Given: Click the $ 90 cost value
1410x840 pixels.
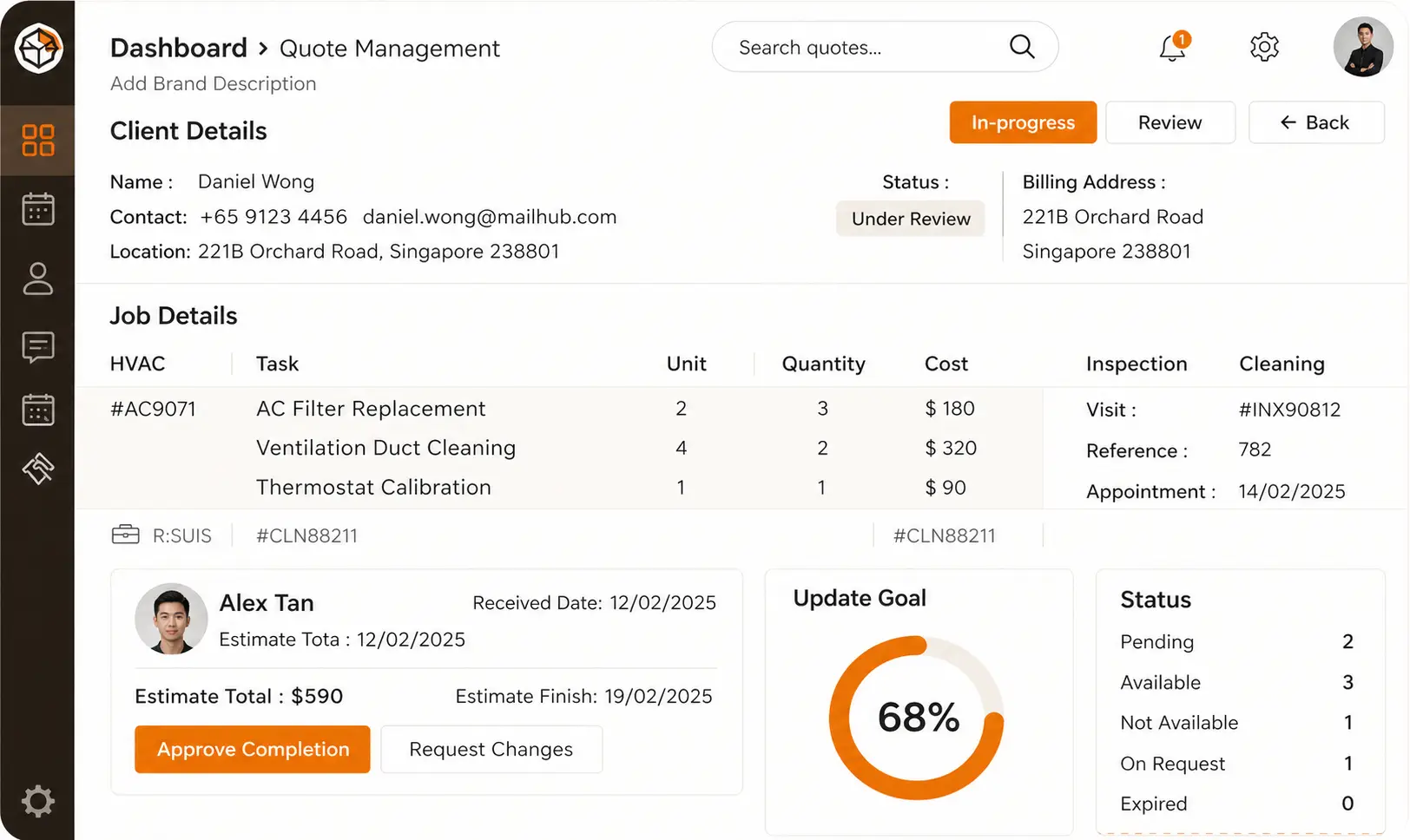Looking at the screenshot, I should 945,488.
